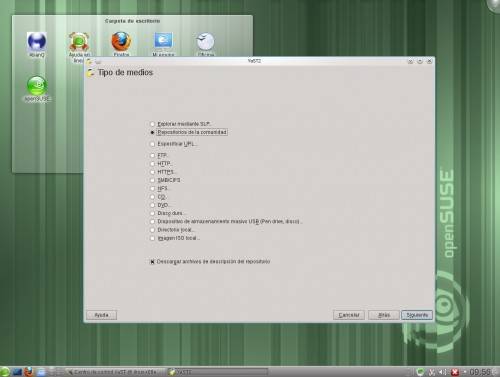Click the desktop icon next to the launcher
500x377 pixels.
17,372
